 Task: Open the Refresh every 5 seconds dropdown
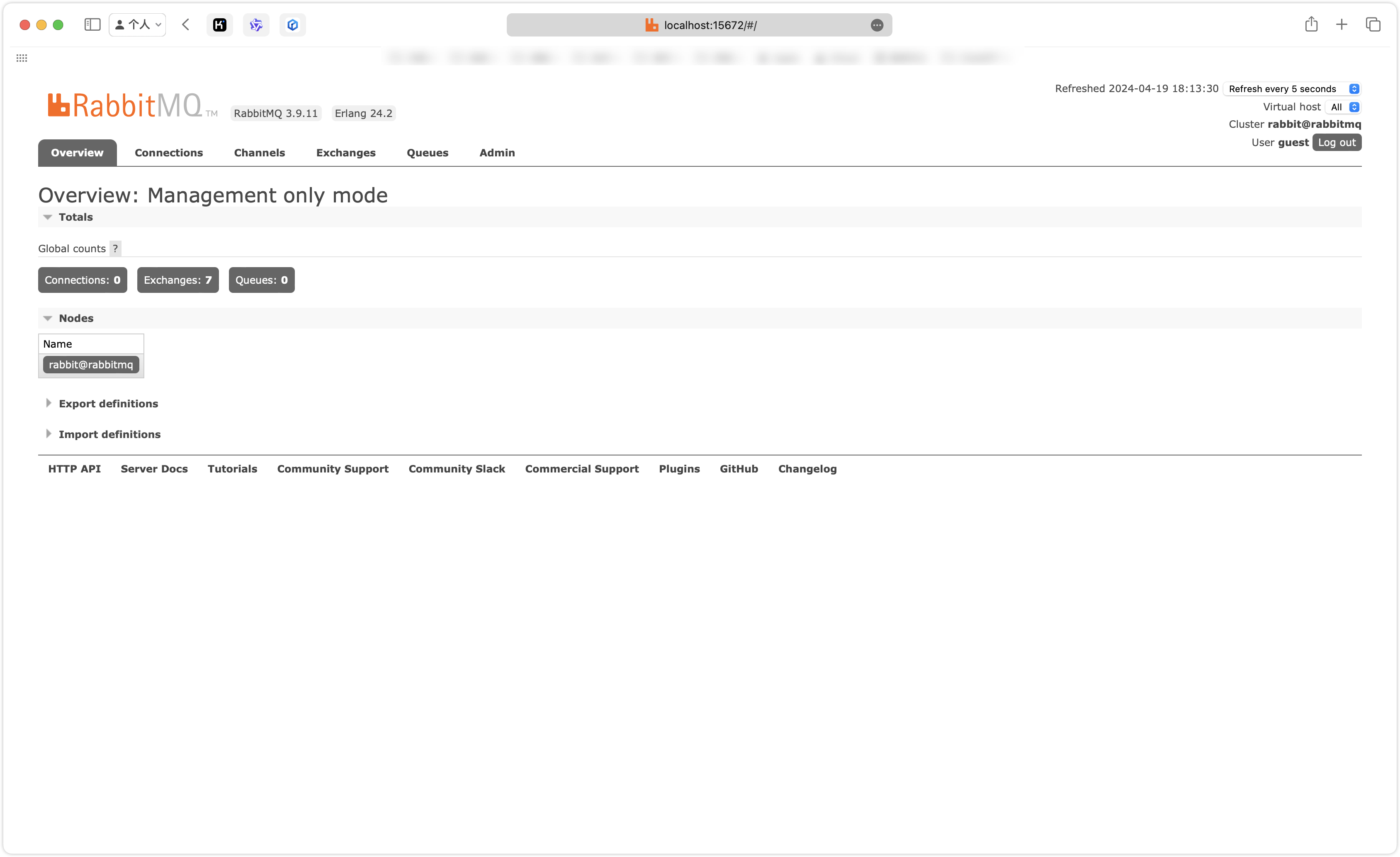(x=1291, y=89)
